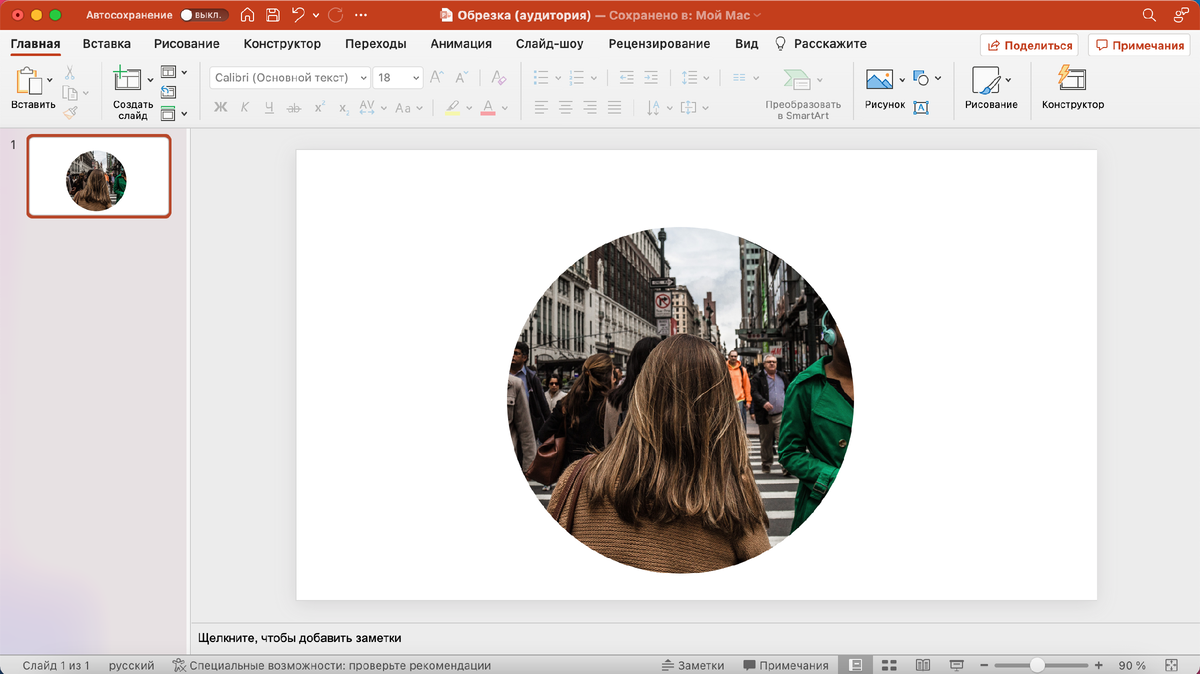The height and width of the screenshot is (674, 1200).
Task: Expand the font size 18 dropdown
Action: pyautogui.click(x=414, y=78)
